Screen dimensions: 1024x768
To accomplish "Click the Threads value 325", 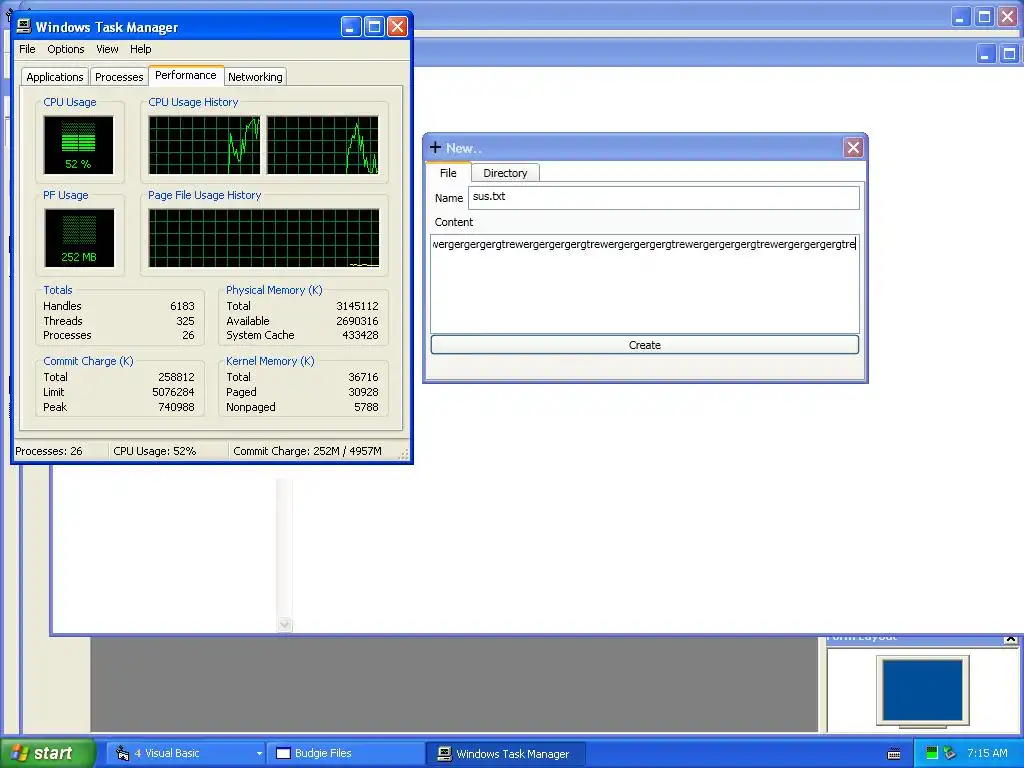I will pyautogui.click(x=185, y=321).
